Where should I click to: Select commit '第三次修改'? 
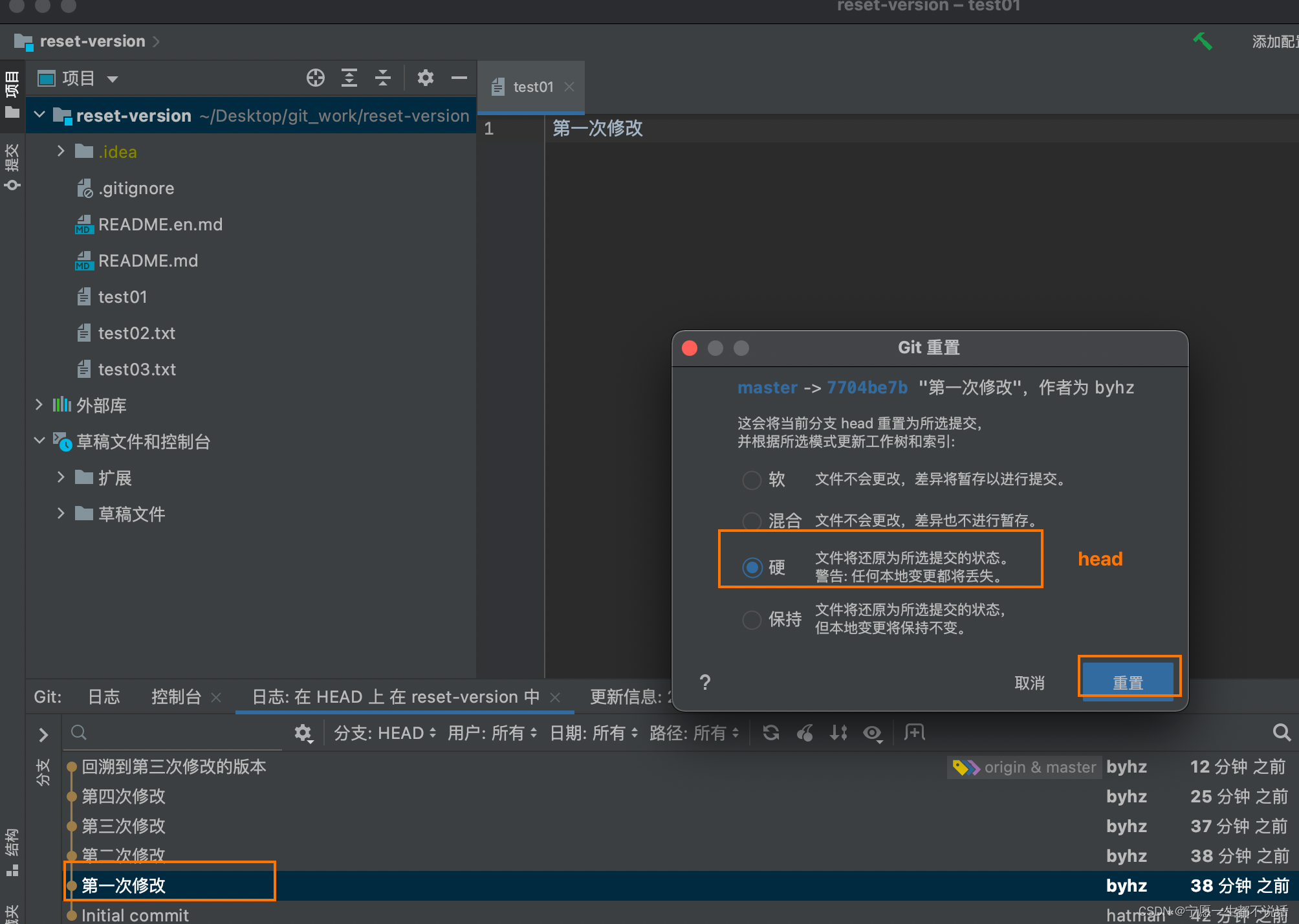click(123, 826)
